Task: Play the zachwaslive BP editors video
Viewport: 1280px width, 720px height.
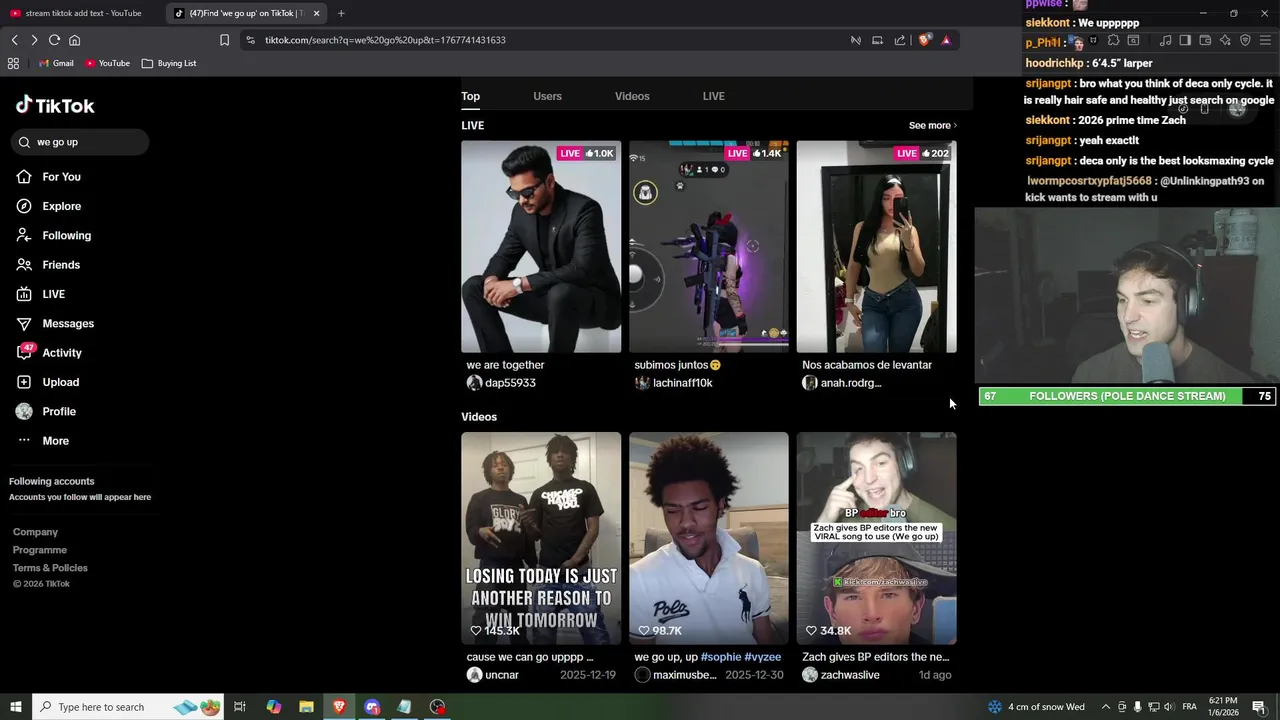Action: coord(877,538)
